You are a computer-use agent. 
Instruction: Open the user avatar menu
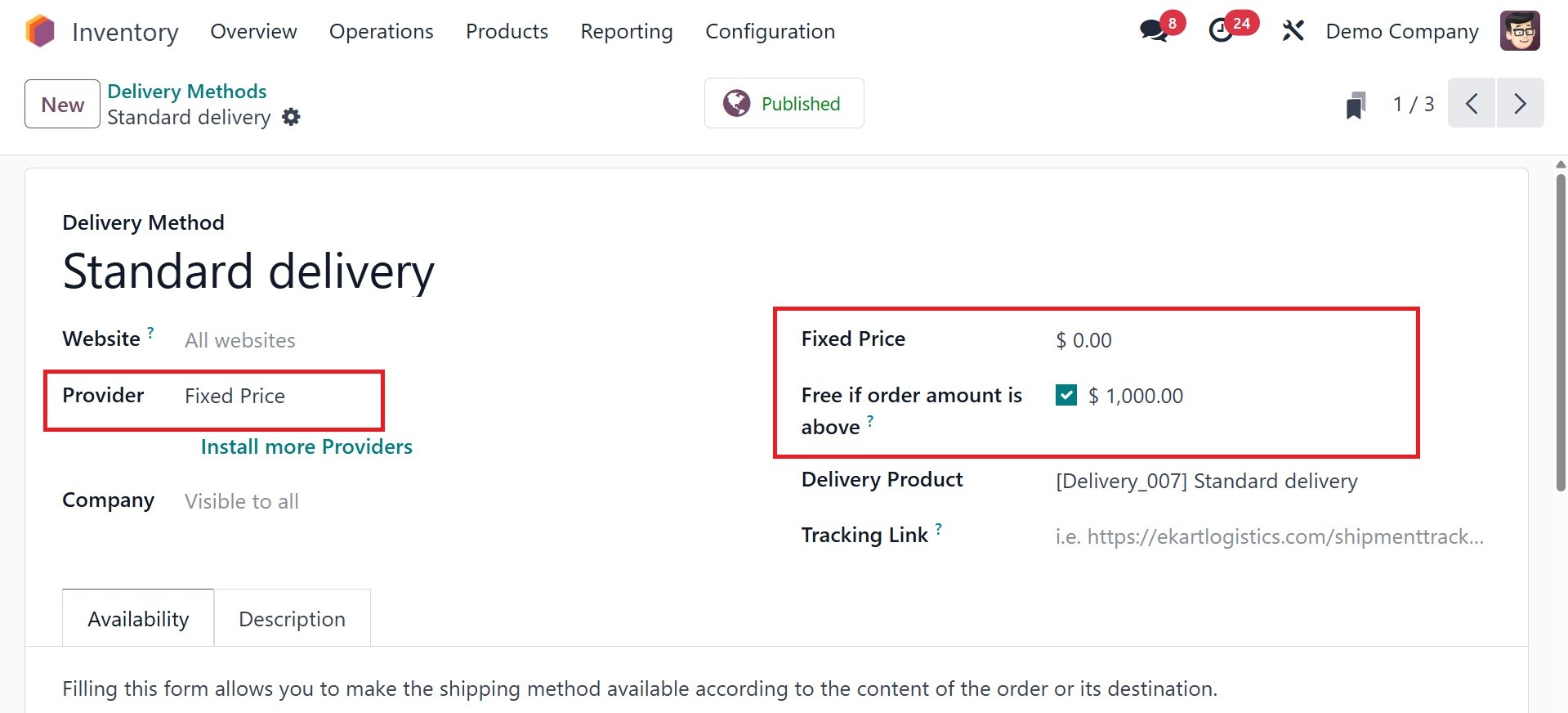tap(1520, 31)
